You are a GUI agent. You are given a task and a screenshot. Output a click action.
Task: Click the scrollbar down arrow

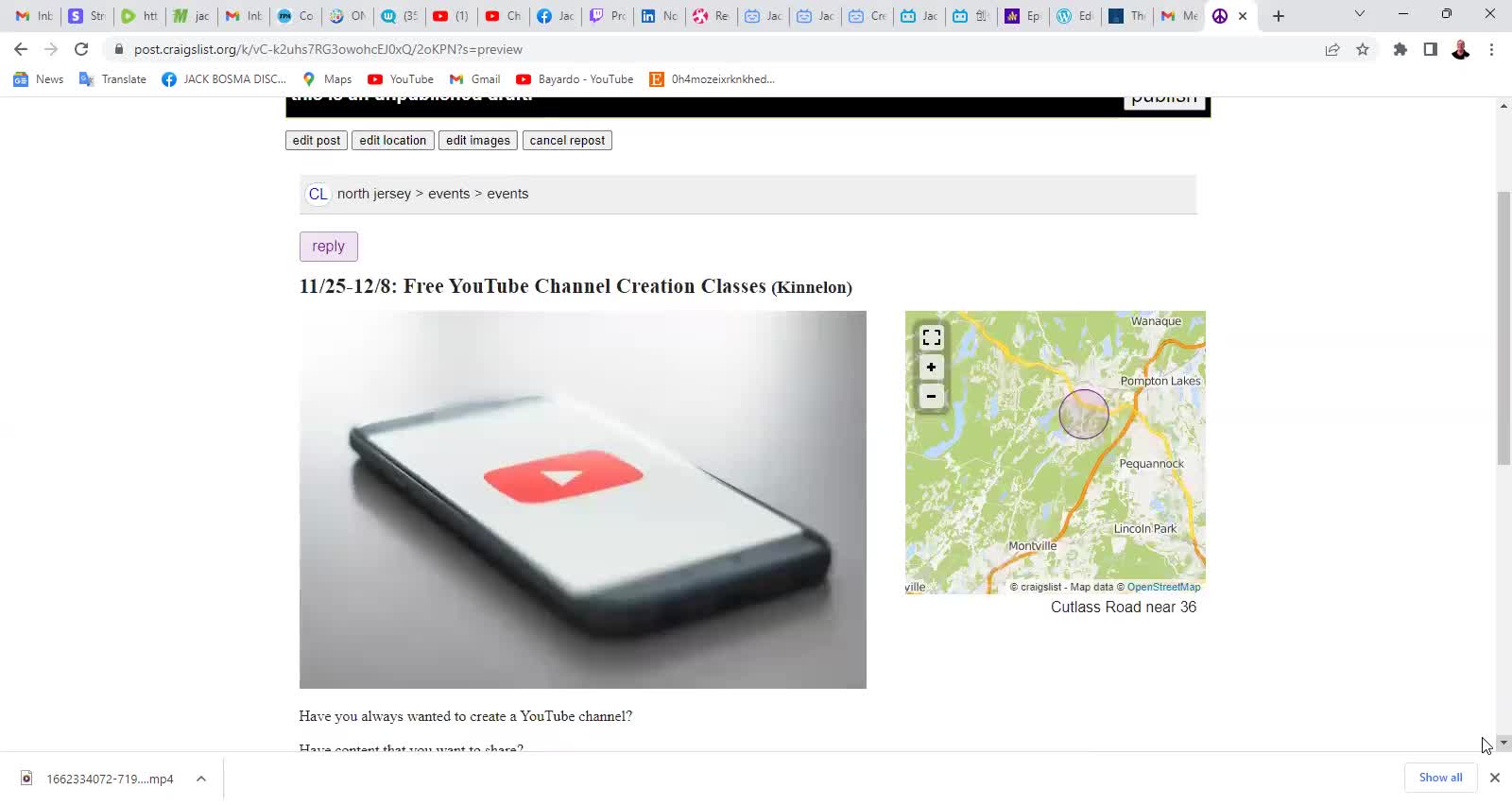(x=1503, y=744)
